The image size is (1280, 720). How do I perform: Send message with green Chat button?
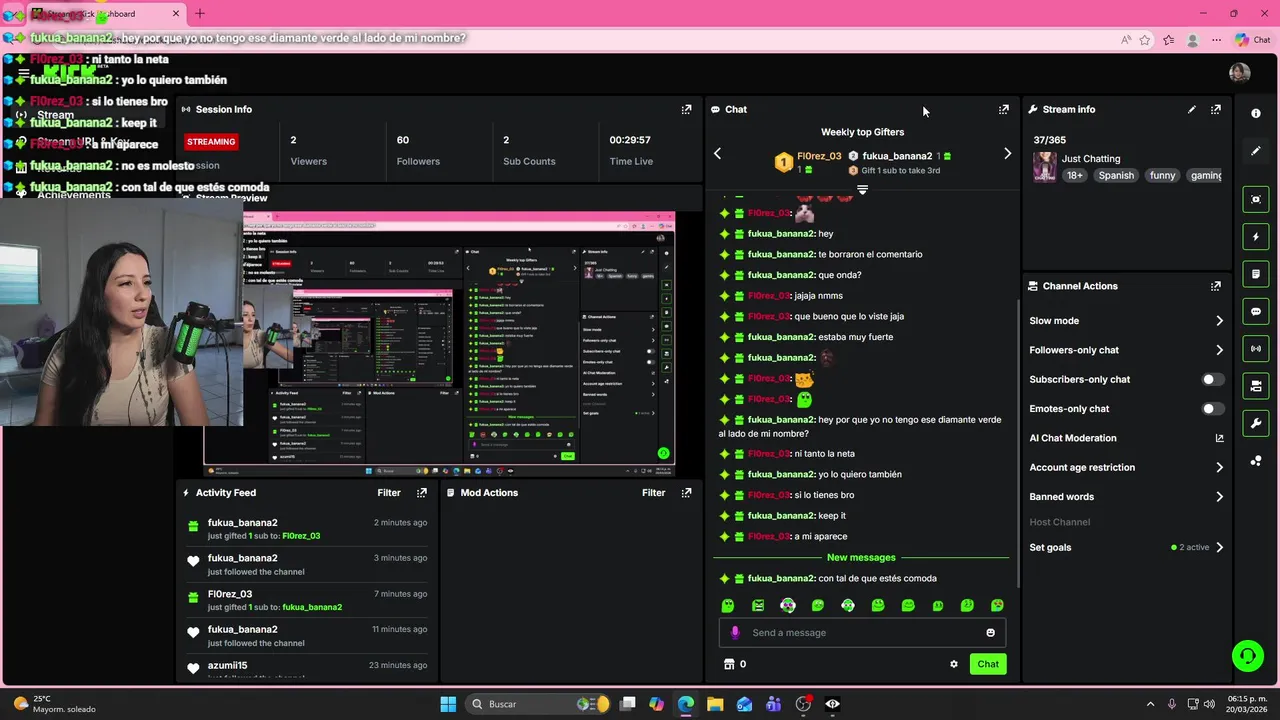[x=988, y=664]
